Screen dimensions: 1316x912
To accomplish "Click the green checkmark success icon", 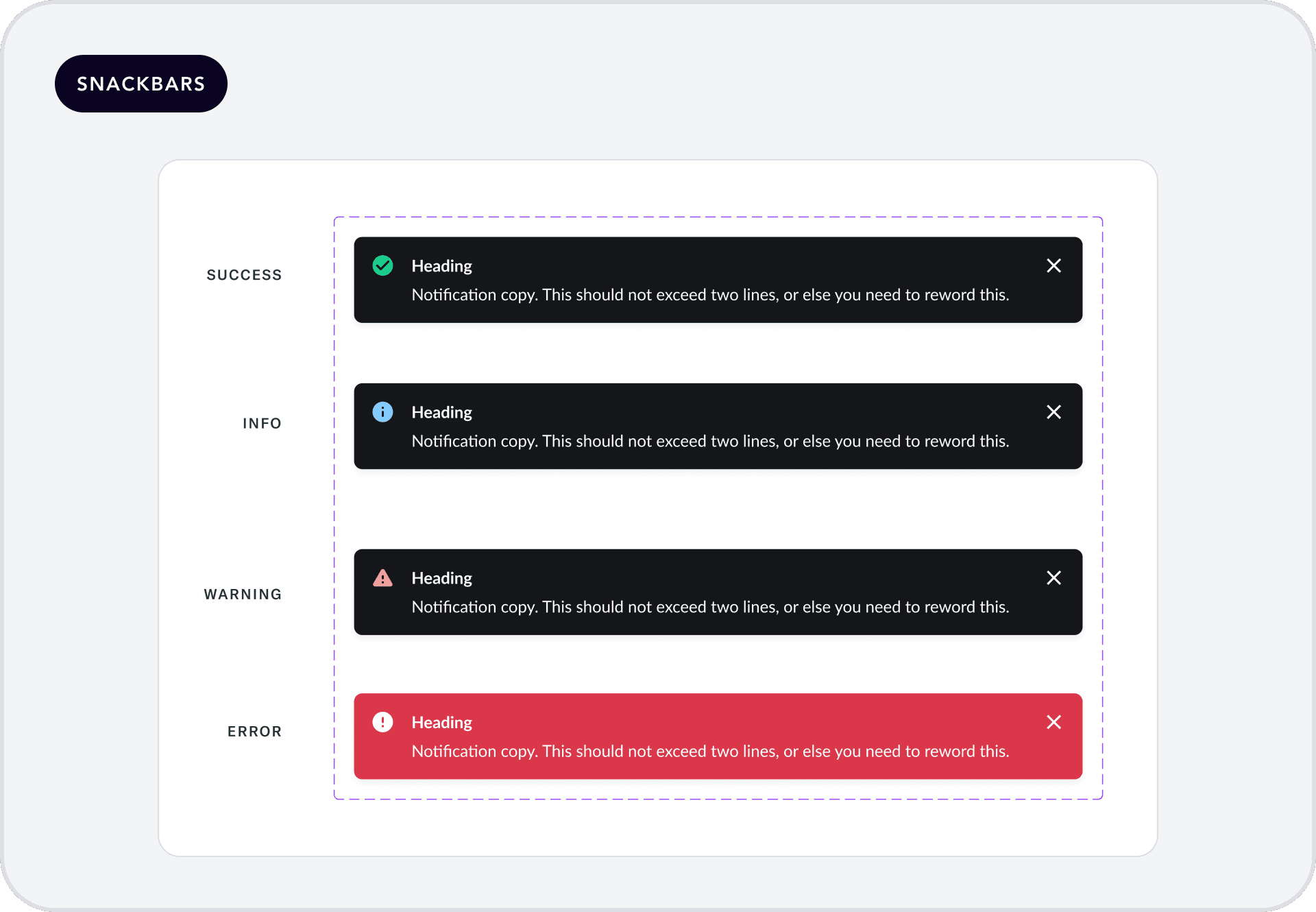I will (382, 265).
